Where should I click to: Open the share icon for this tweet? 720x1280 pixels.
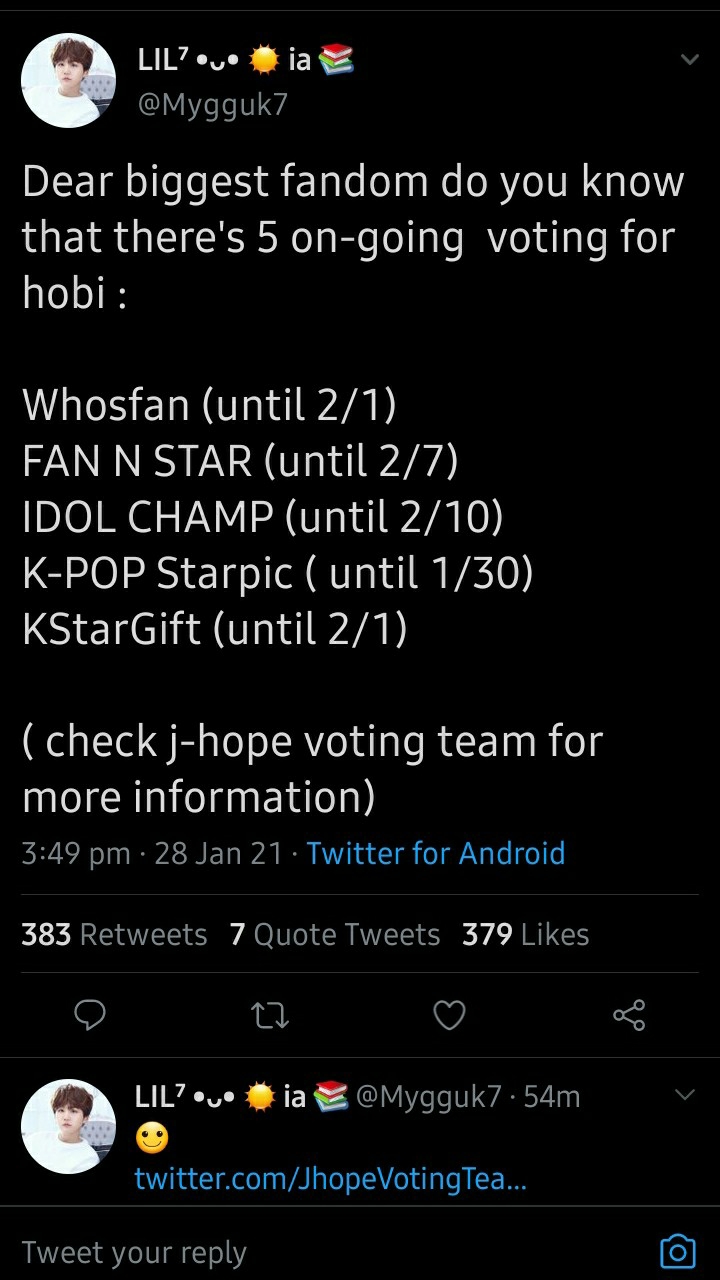[x=629, y=1016]
